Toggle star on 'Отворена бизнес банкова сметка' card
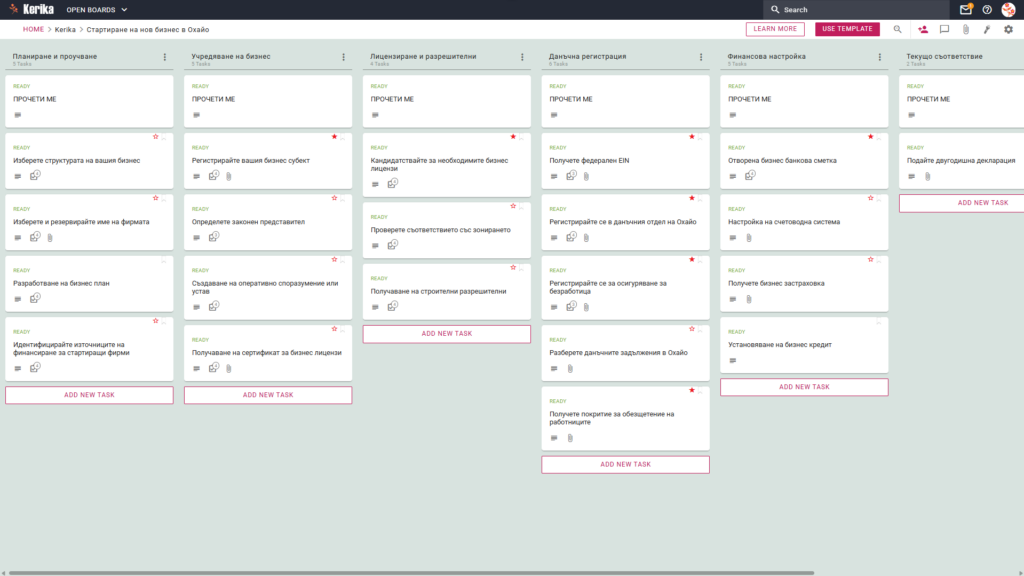The width and height of the screenshot is (1024, 576). click(x=871, y=136)
